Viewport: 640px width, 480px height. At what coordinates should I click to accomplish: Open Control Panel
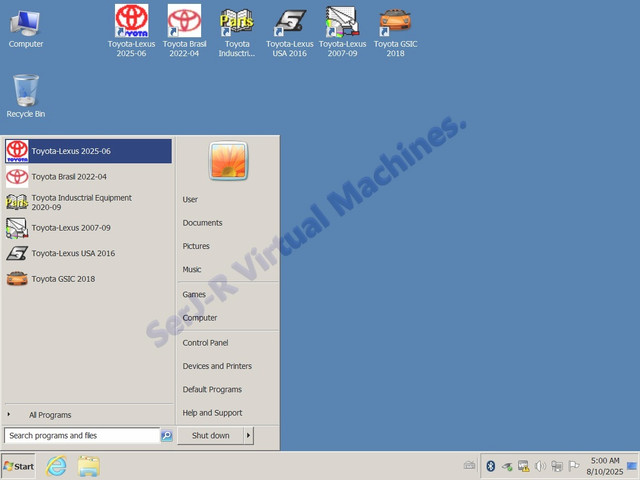coord(205,343)
